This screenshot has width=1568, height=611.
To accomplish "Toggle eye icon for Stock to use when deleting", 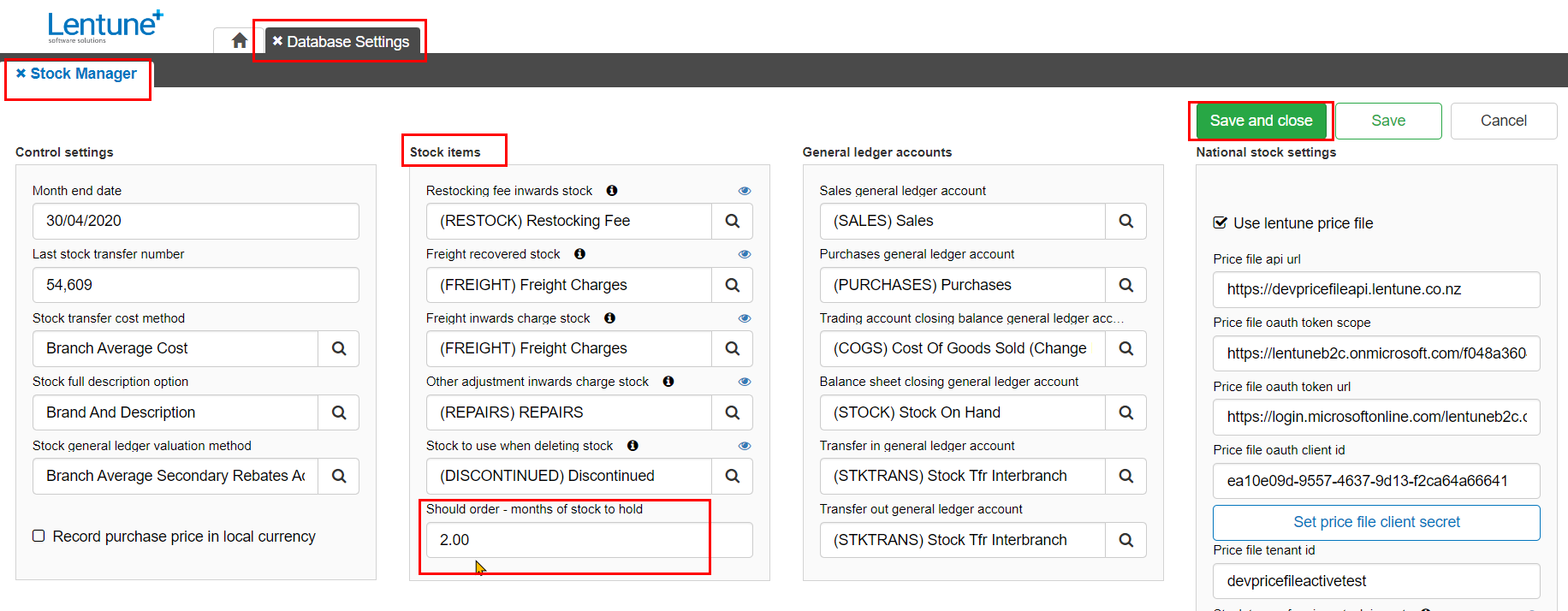I will (745, 446).
